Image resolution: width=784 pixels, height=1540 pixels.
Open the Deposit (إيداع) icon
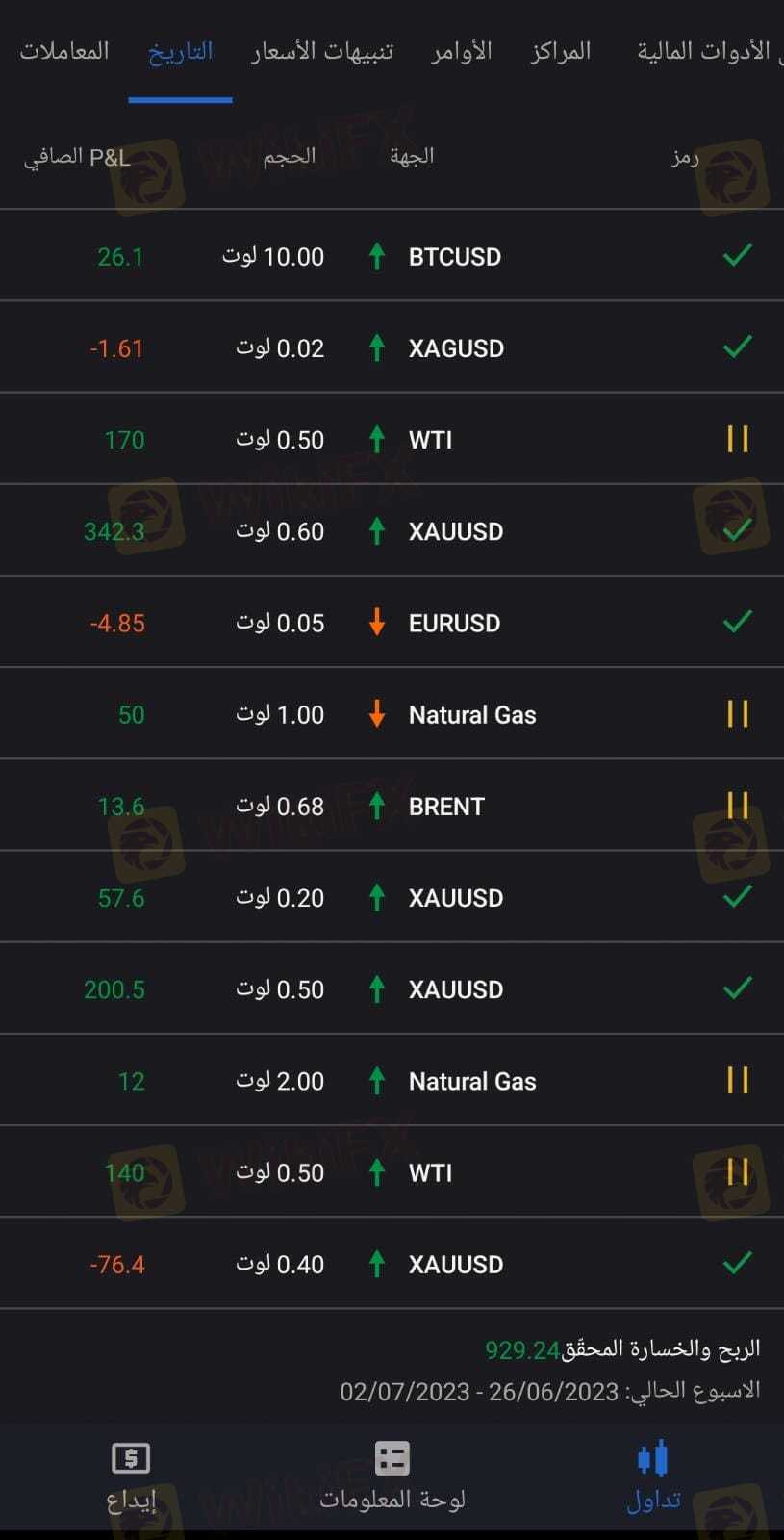(131, 1459)
